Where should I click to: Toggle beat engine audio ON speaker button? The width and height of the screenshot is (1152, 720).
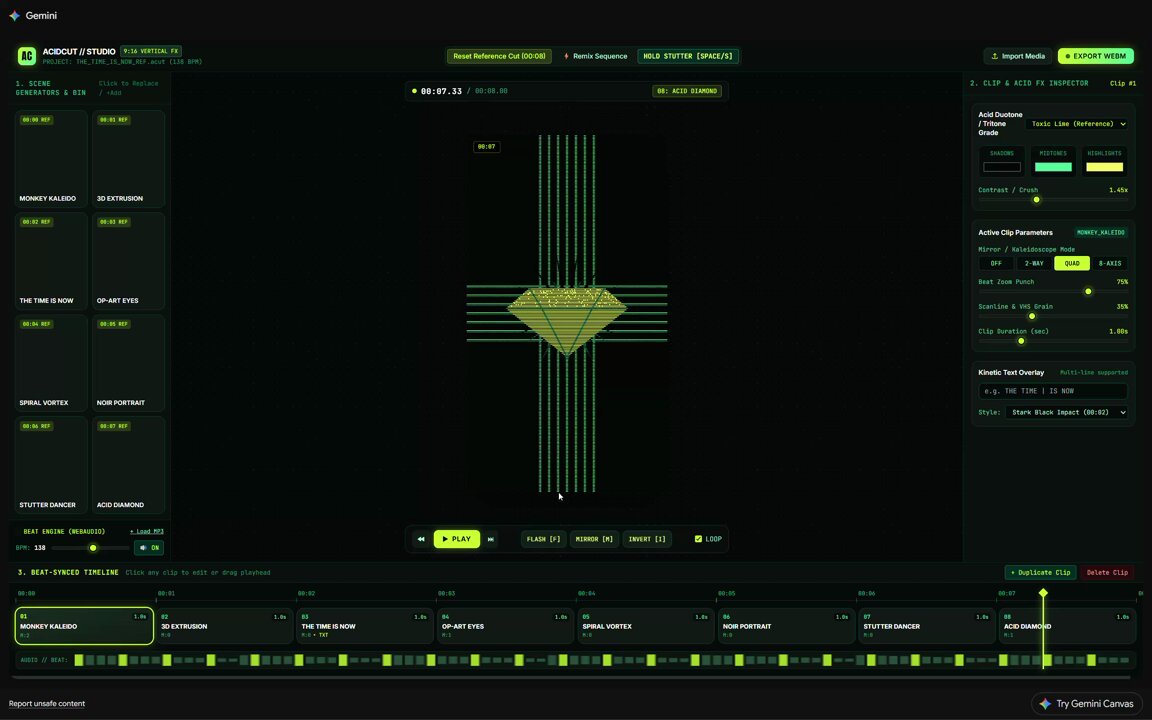[149, 547]
